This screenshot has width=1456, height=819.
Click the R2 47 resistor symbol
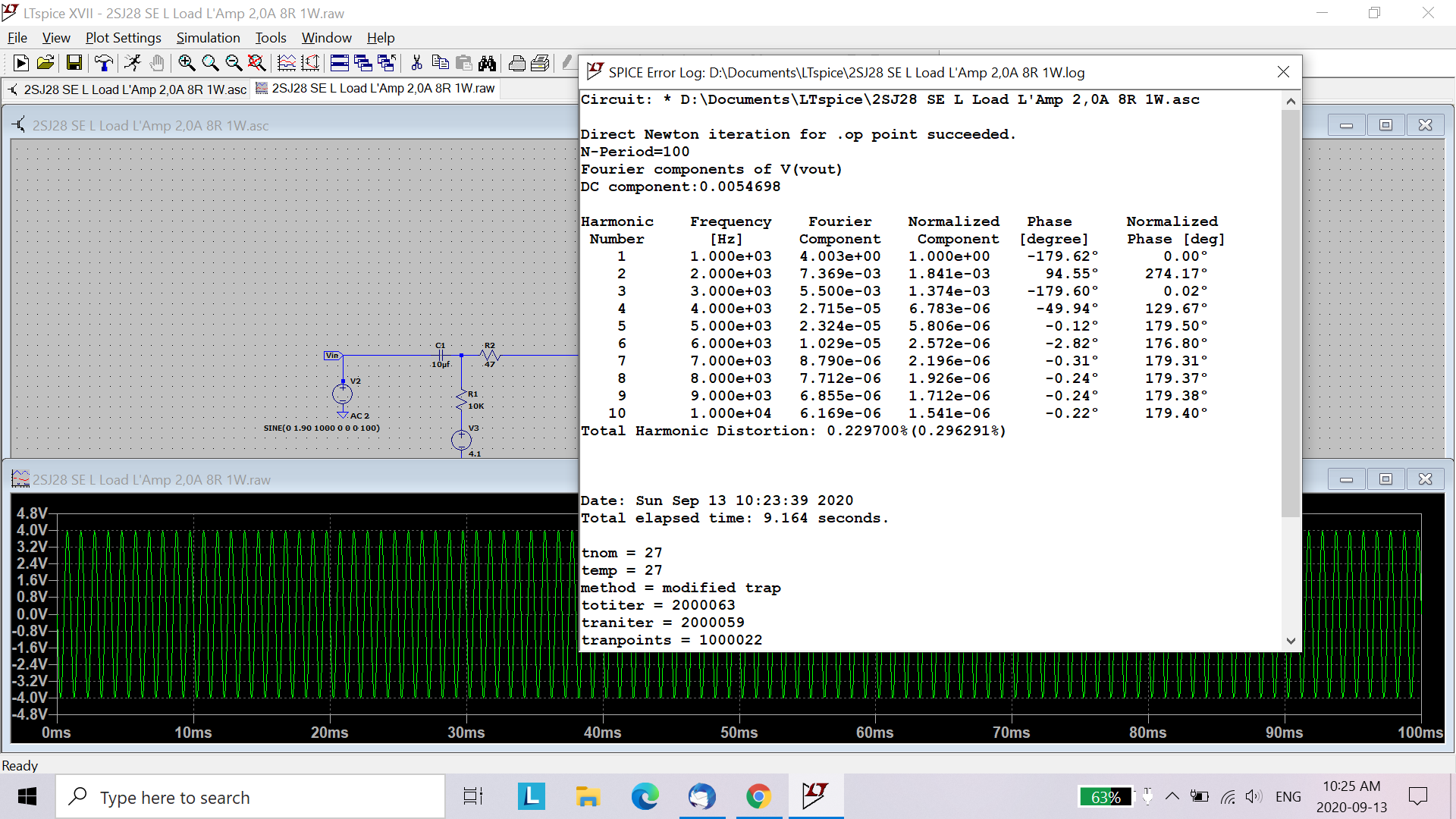coord(490,354)
